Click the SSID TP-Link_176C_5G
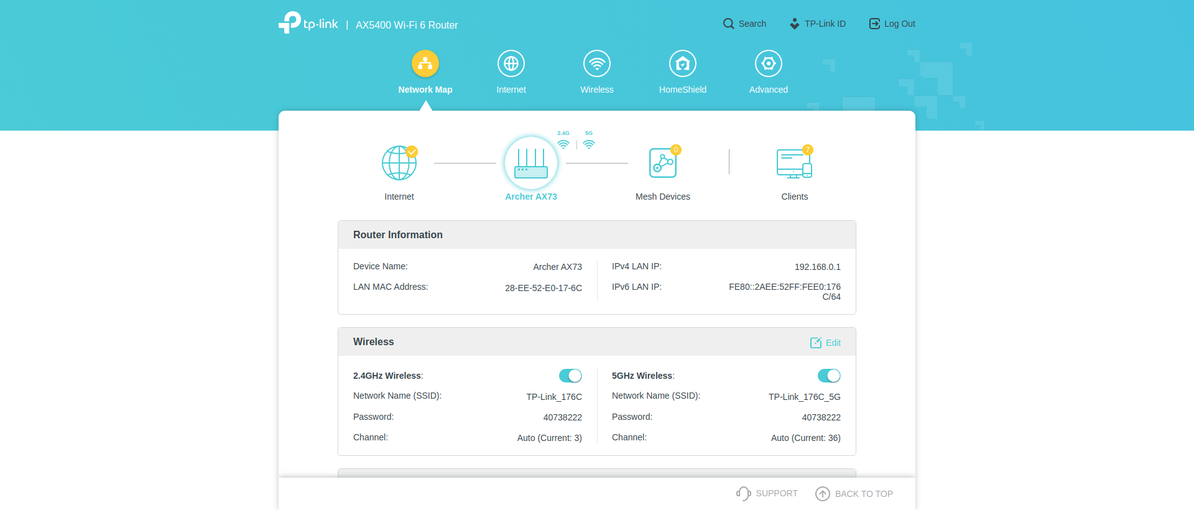 (805, 397)
